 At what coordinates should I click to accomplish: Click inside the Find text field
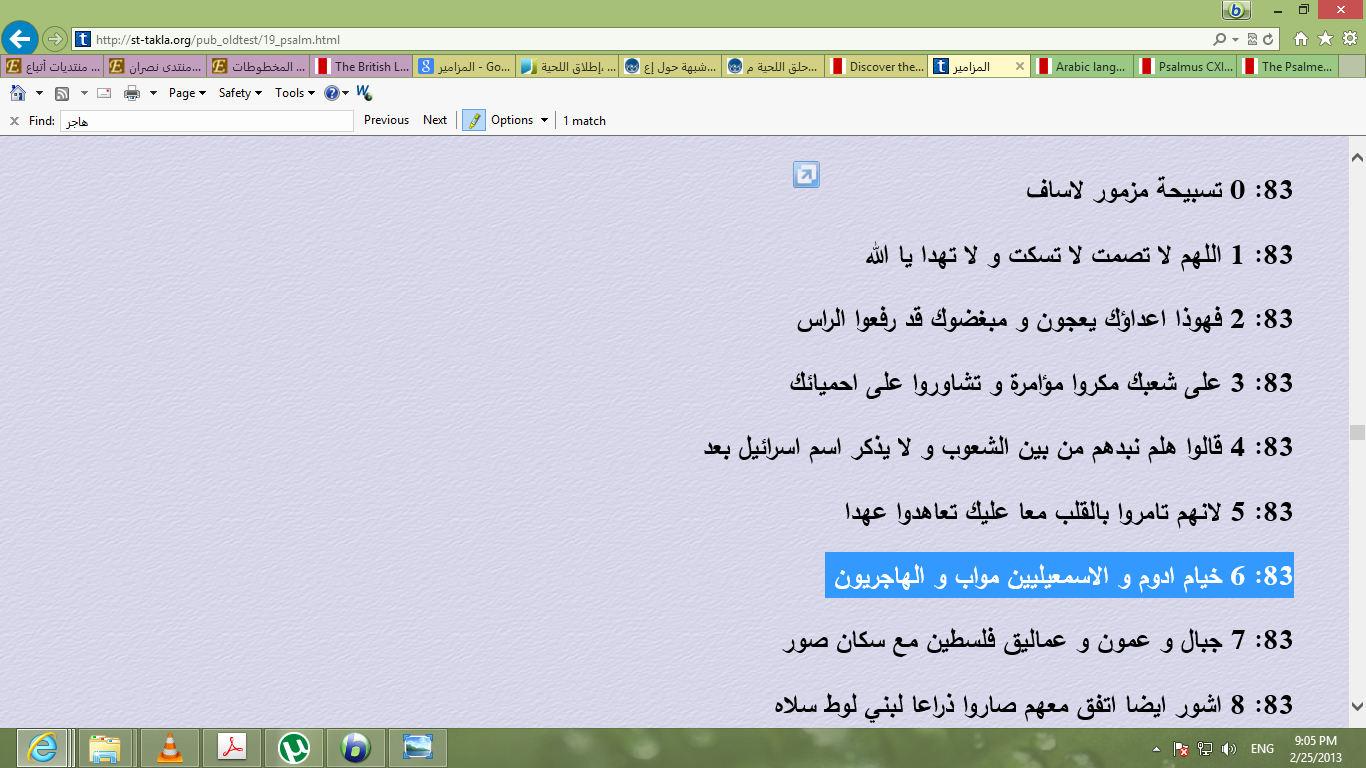click(206, 121)
